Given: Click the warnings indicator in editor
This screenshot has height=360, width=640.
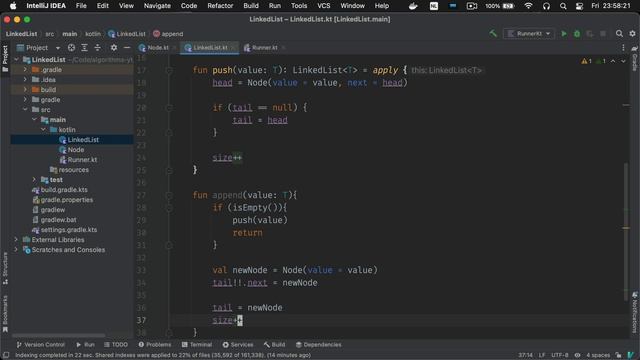Looking at the screenshot, I should point(586,61).
